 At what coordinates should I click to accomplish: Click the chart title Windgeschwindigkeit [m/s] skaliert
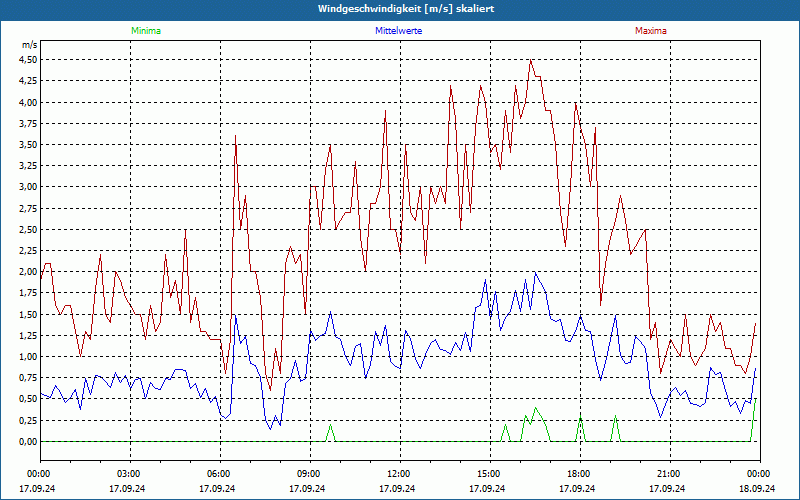406,9
